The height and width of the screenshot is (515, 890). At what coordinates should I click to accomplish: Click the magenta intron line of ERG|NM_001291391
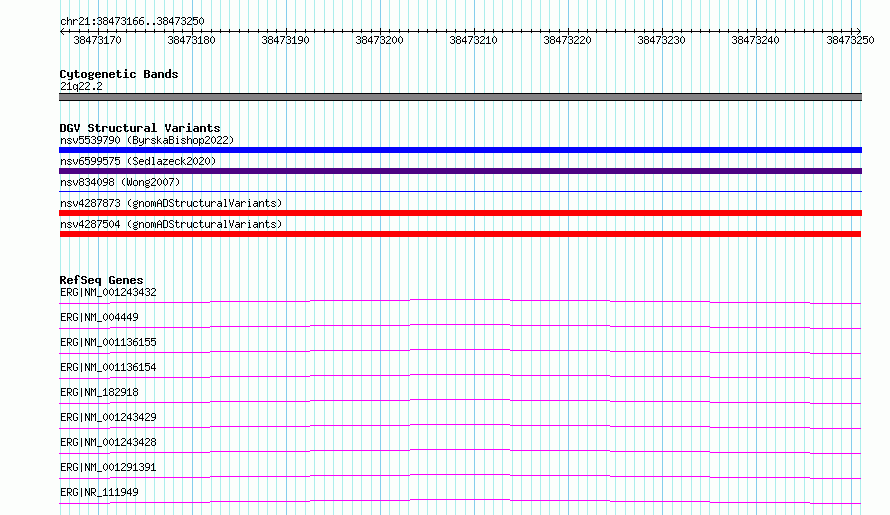(x=460, y=475)
